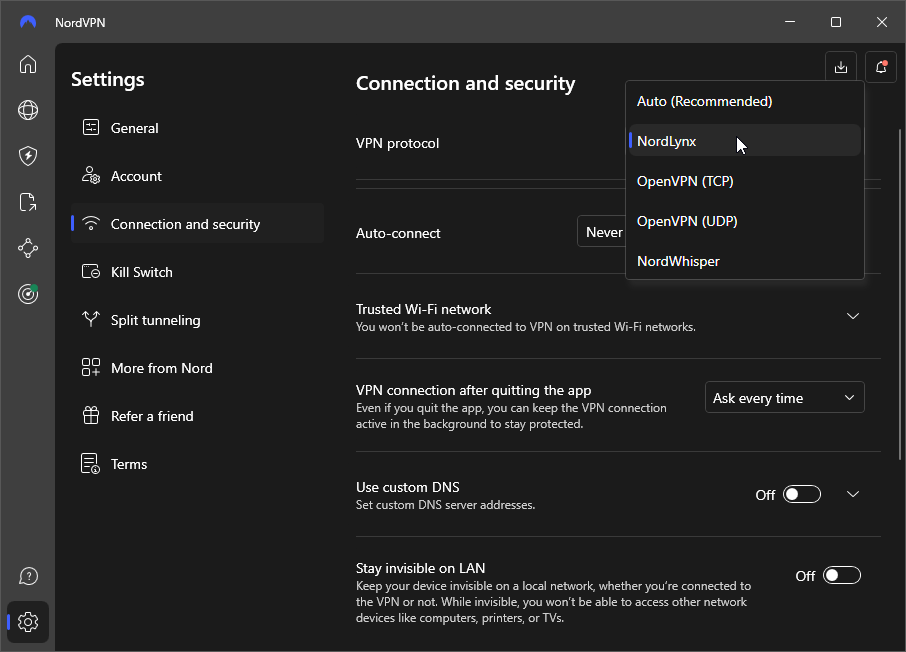This screenshot has height=652, width=906.
Task: Click the More from Nord grid icon
Action: (x=91, y=367)
